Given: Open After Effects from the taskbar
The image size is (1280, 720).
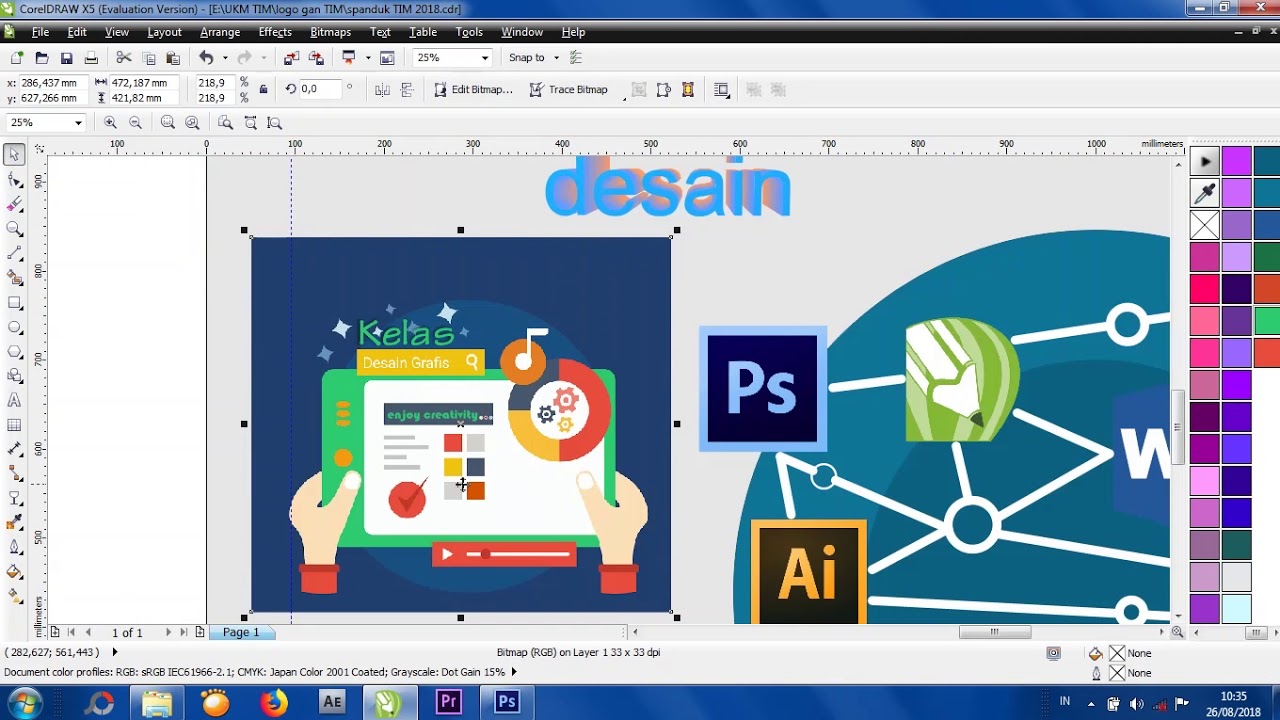Looking at the screenshot, I should (332, 703).
